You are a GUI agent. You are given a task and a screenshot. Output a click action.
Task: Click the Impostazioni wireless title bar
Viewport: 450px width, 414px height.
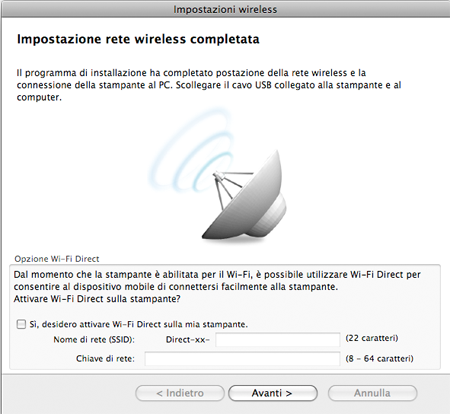pos(225,9)
